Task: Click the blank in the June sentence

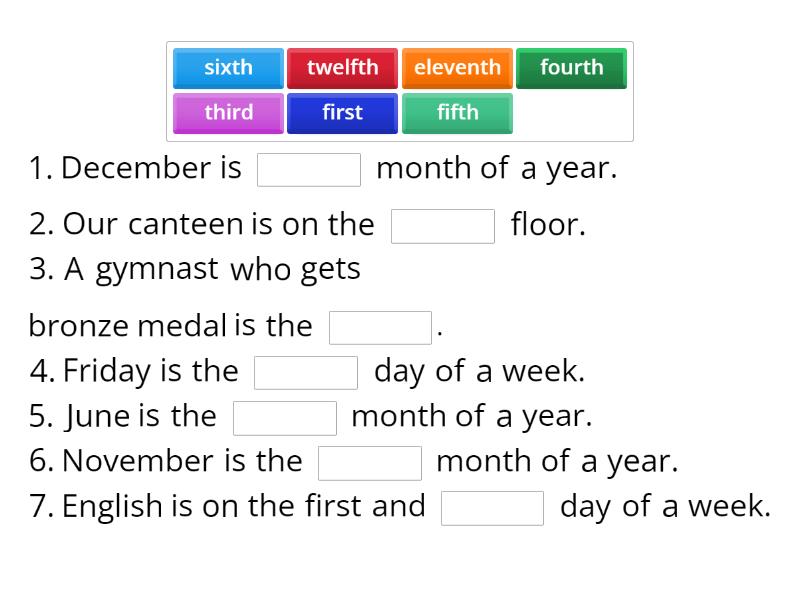Action: [285, 417]
